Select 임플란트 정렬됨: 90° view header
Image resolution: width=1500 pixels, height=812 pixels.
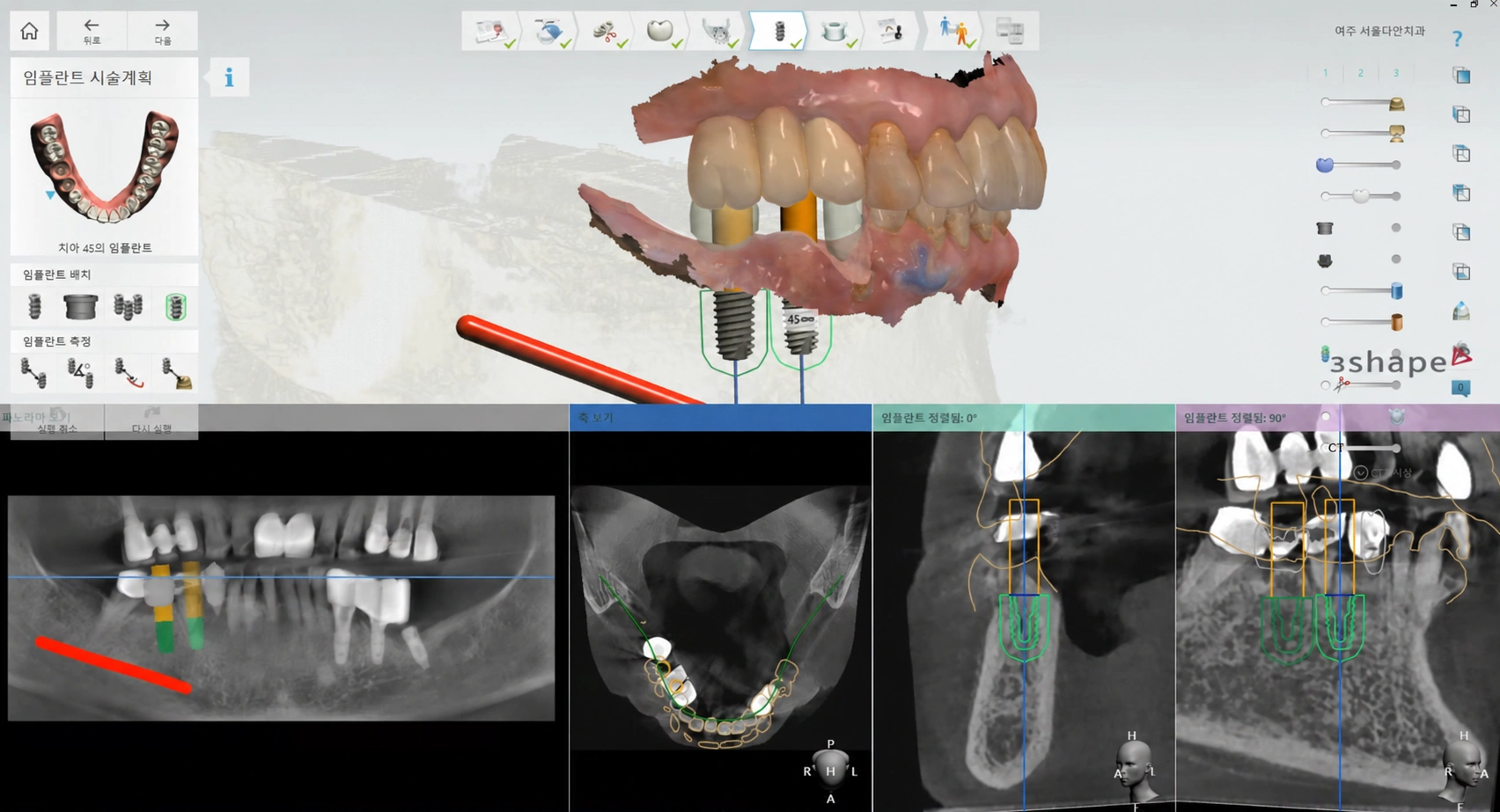[x=1337, y=418]
